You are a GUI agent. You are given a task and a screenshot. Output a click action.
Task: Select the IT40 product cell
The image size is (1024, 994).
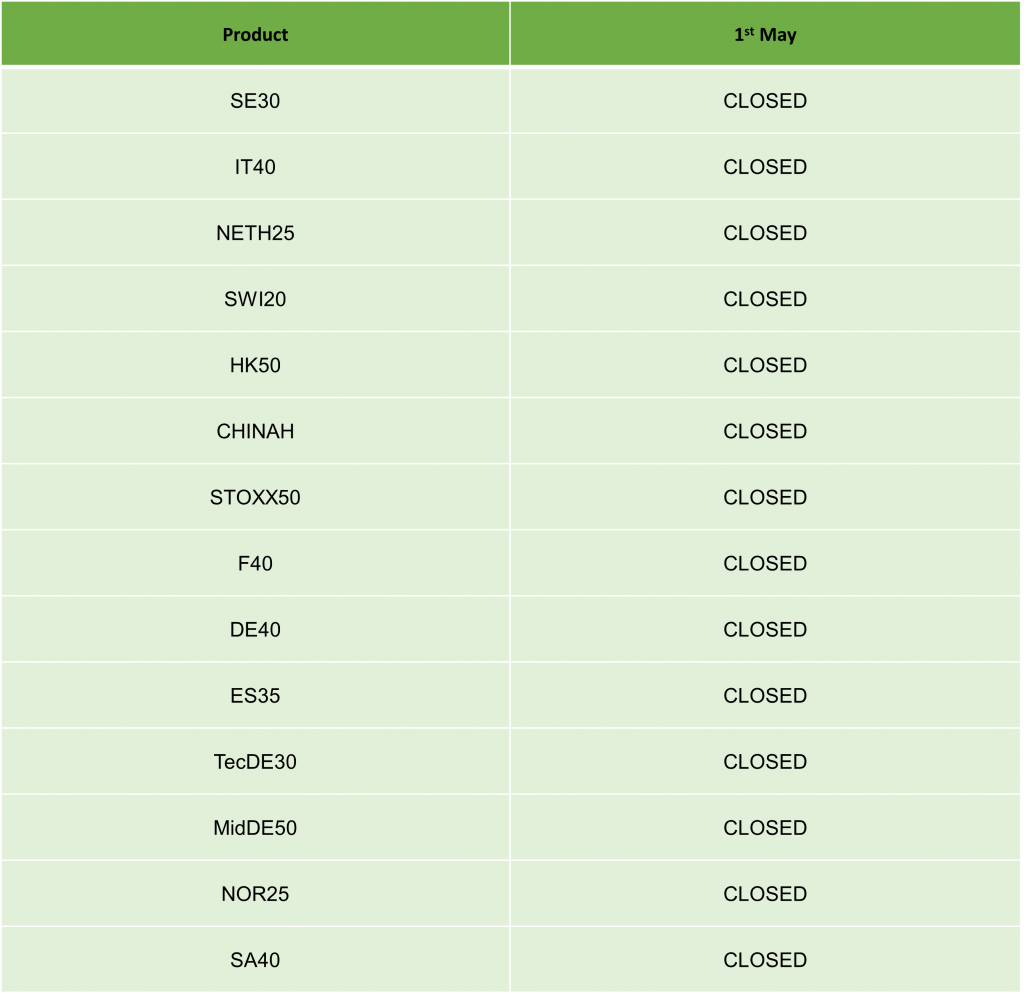coord(255,167)
